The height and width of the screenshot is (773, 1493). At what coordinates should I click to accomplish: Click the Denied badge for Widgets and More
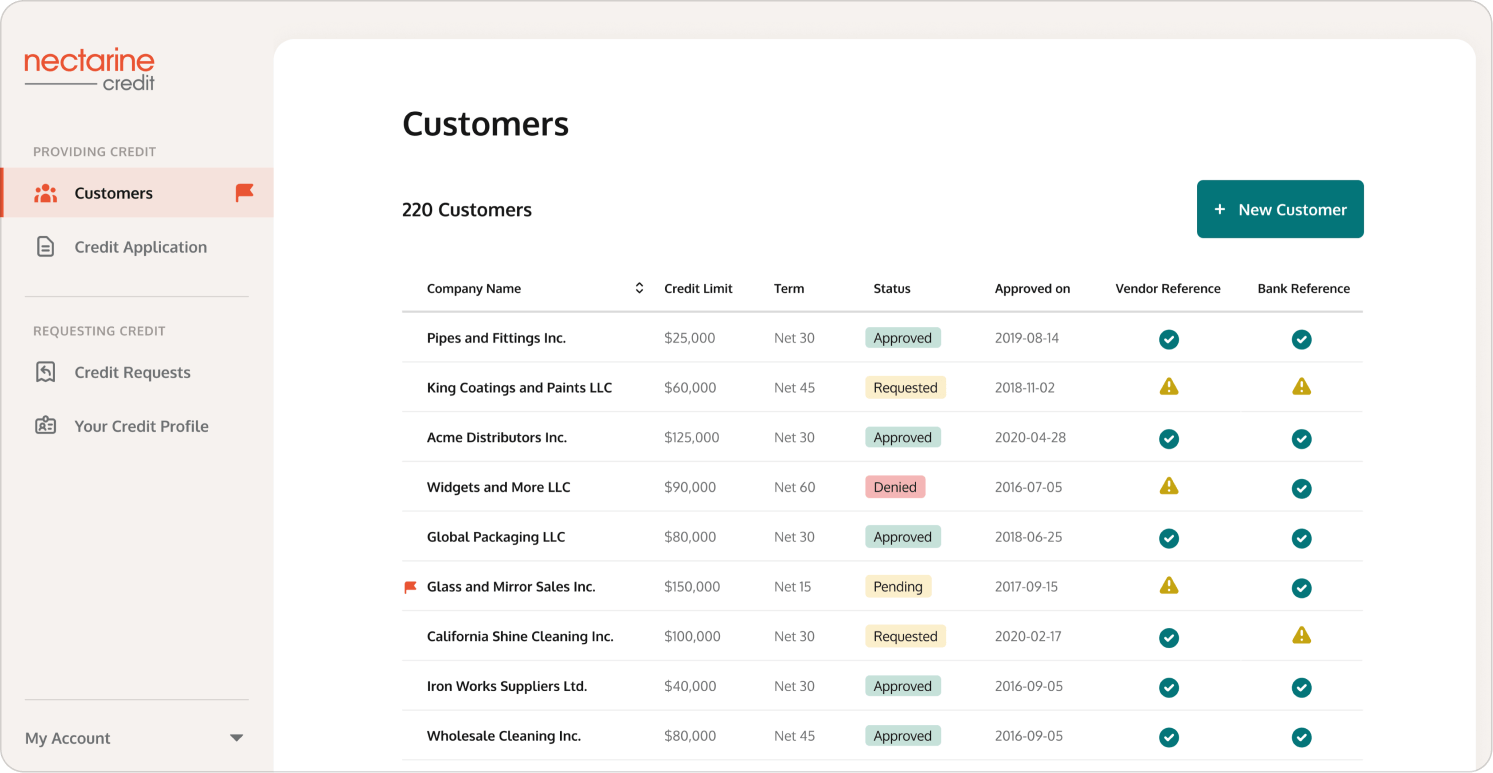click(x=894, y=487)
